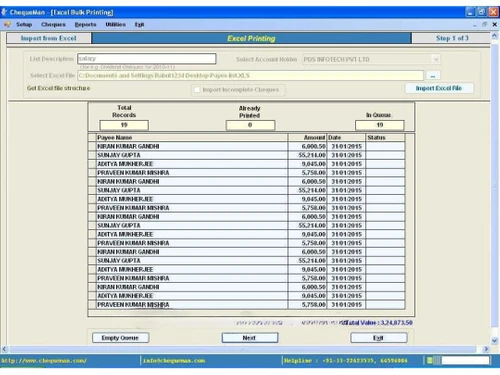The height and width of the screenshot is (375, 500).
Task: Click the info@chequeman.com email in status bar
Action: click(174, 361)
